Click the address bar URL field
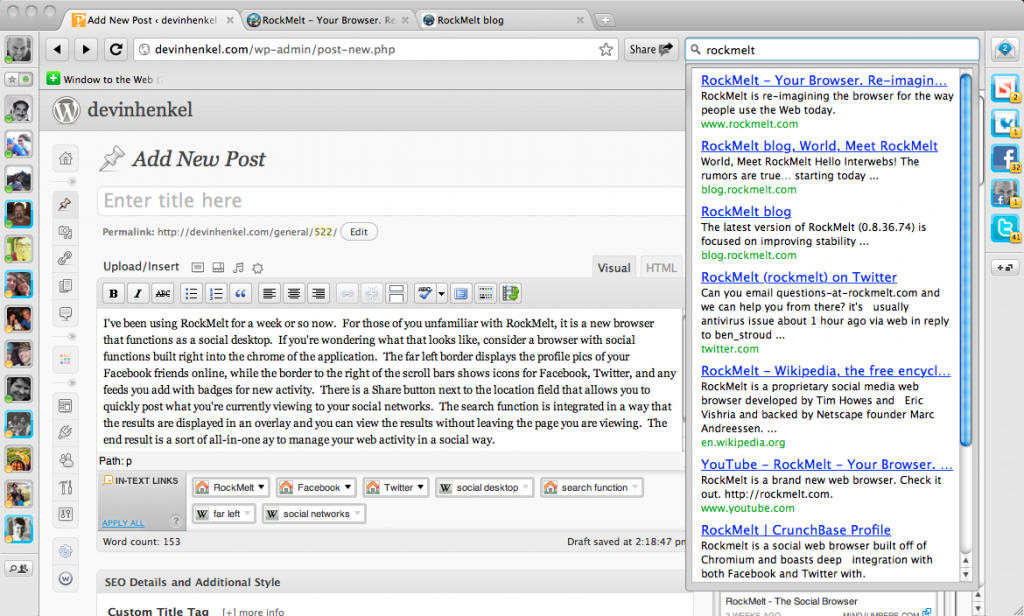Image resolution: width=1024 pixels, height=616 pixels. coord(376,50)
